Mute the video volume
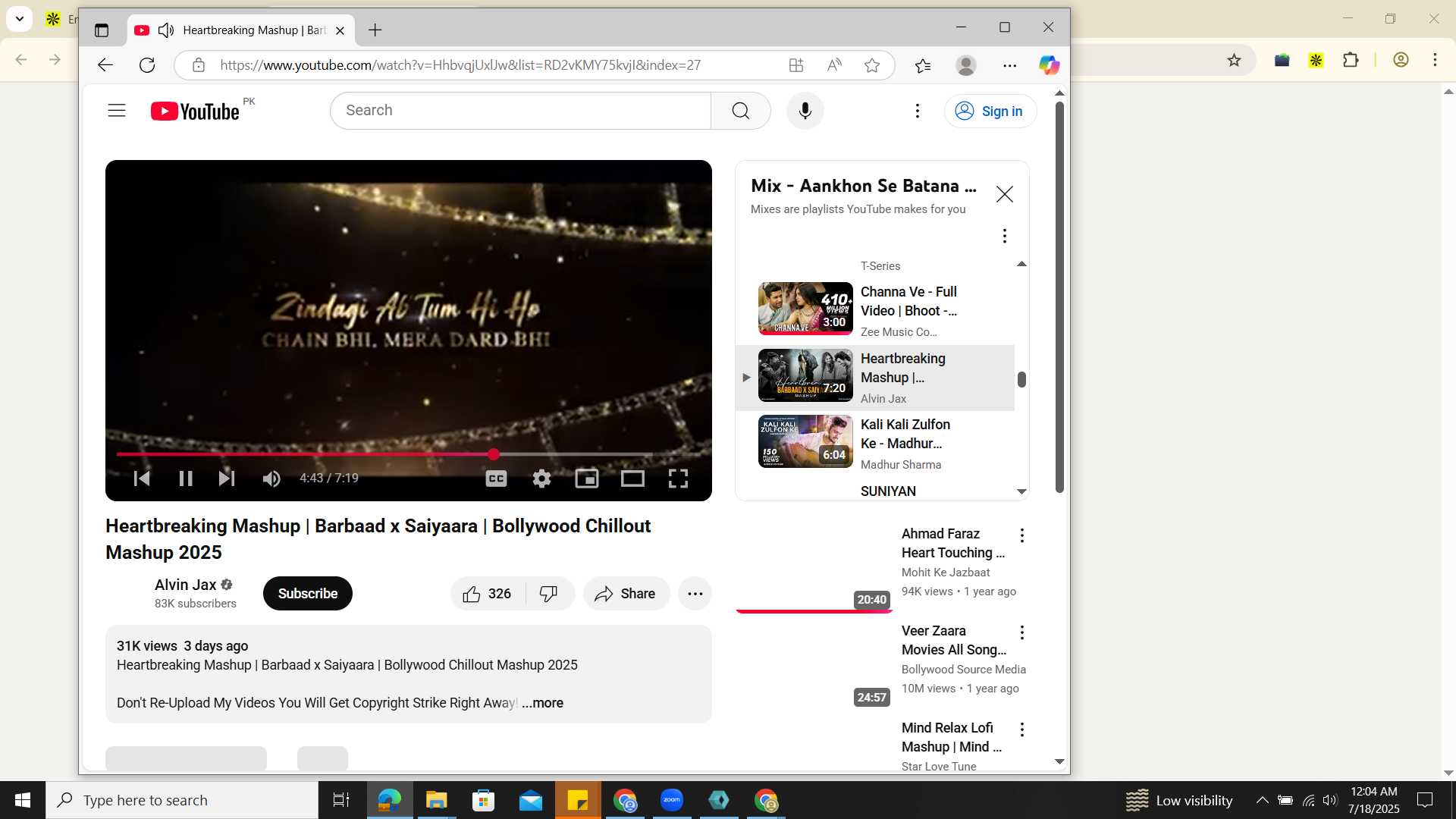Screen dimensions: 1456x819 pos(271,479)
